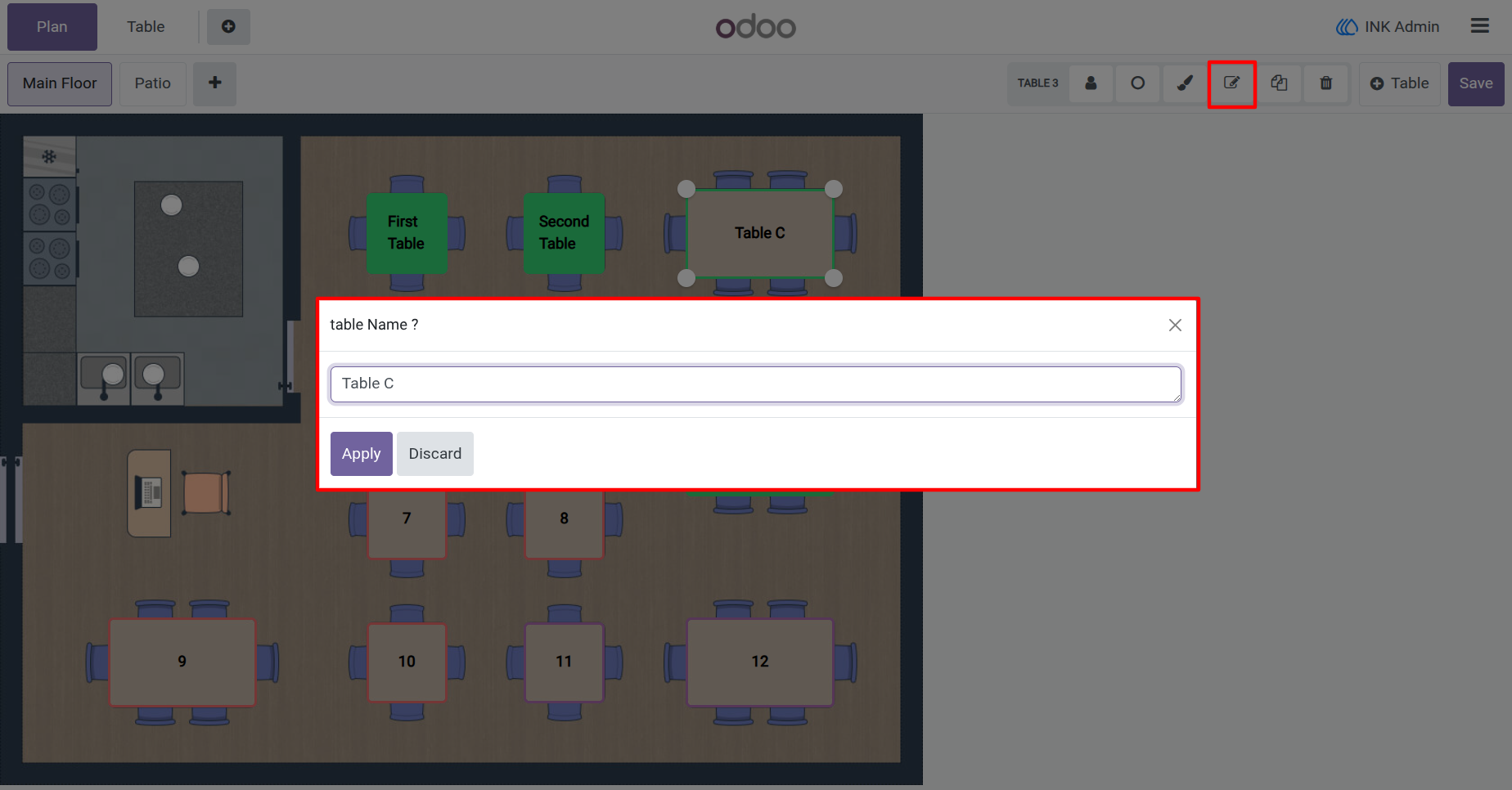
Task: Select table 9 on the floor plan
Action: 182,662
